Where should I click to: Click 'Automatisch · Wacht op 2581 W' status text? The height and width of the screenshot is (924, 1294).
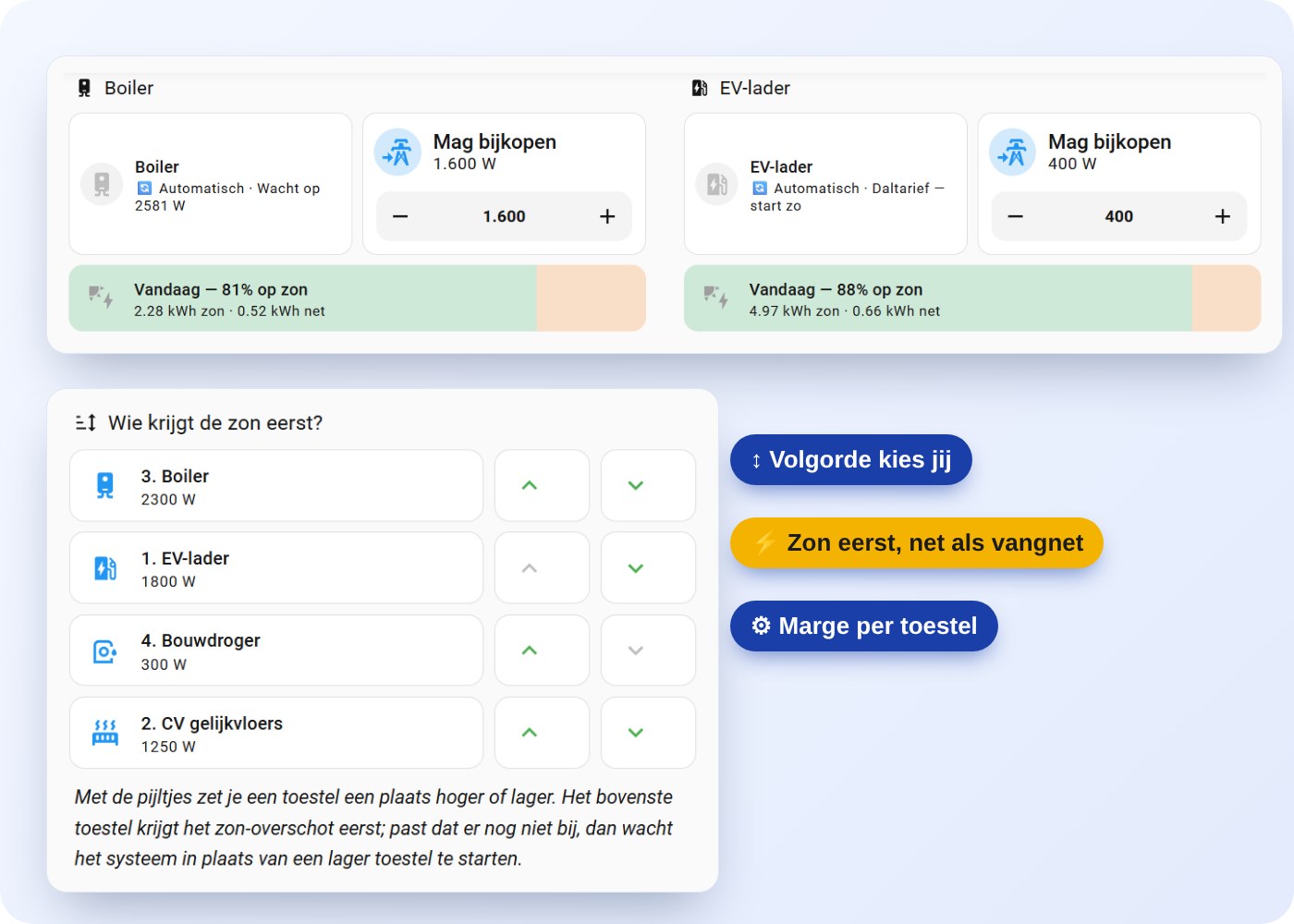coord(227,197)
